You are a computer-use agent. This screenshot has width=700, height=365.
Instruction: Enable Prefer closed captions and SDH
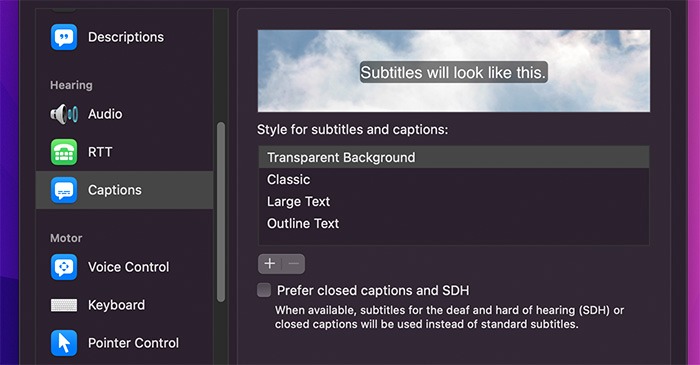pyautogui.click(x=264, y=290)
